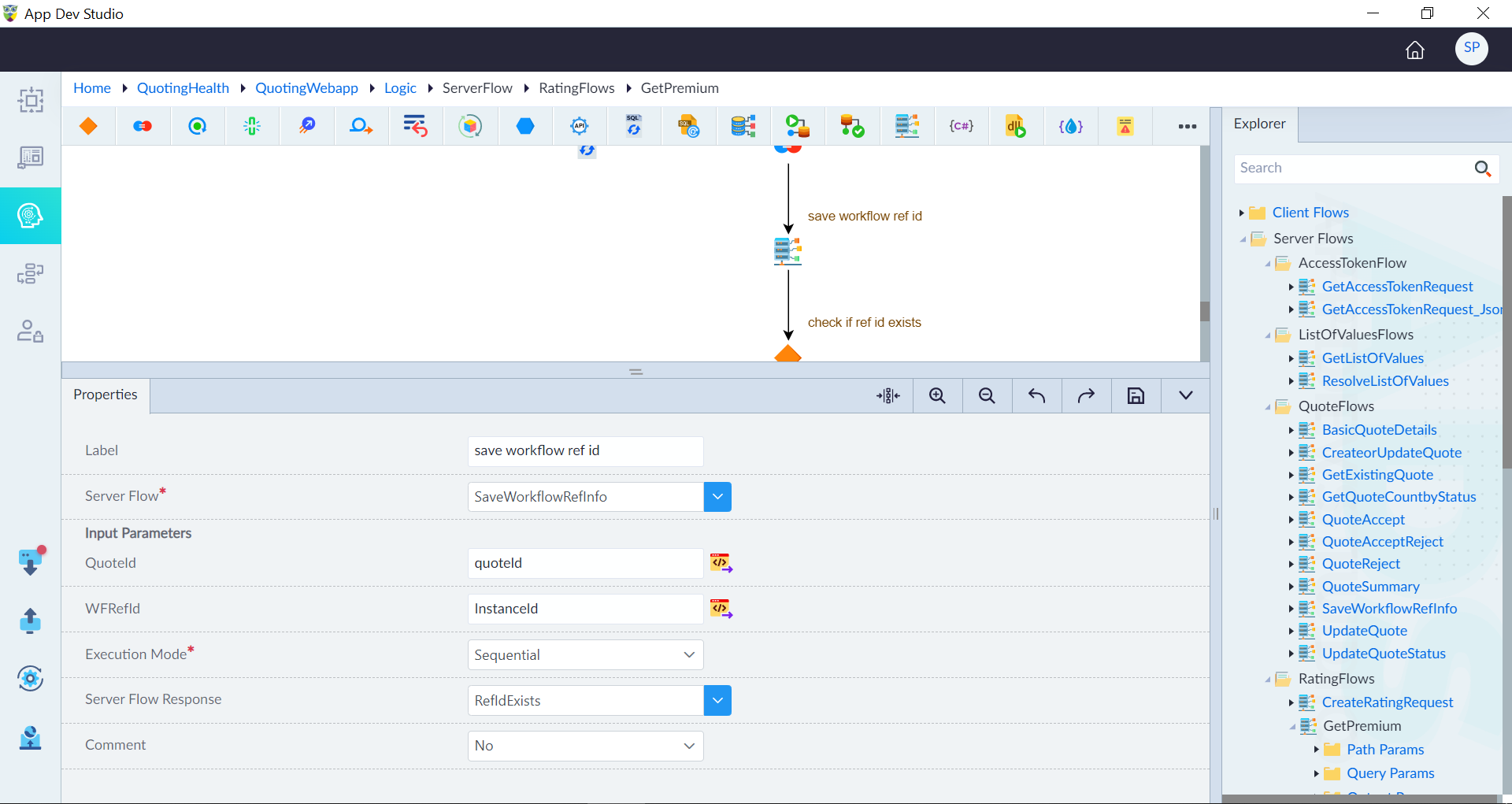Collapse the QuoteFlows folder

click(x=1267, y=407)
